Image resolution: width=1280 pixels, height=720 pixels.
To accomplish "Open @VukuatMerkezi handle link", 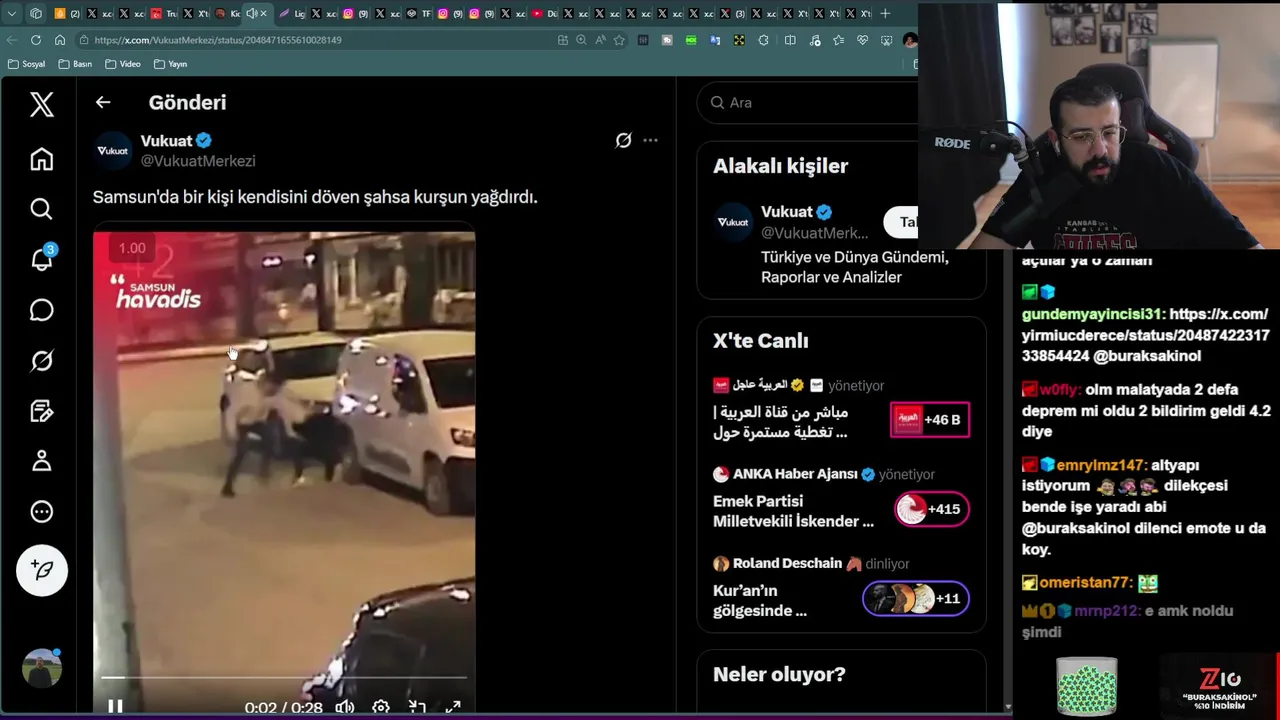I will click(x=198, y=161).
